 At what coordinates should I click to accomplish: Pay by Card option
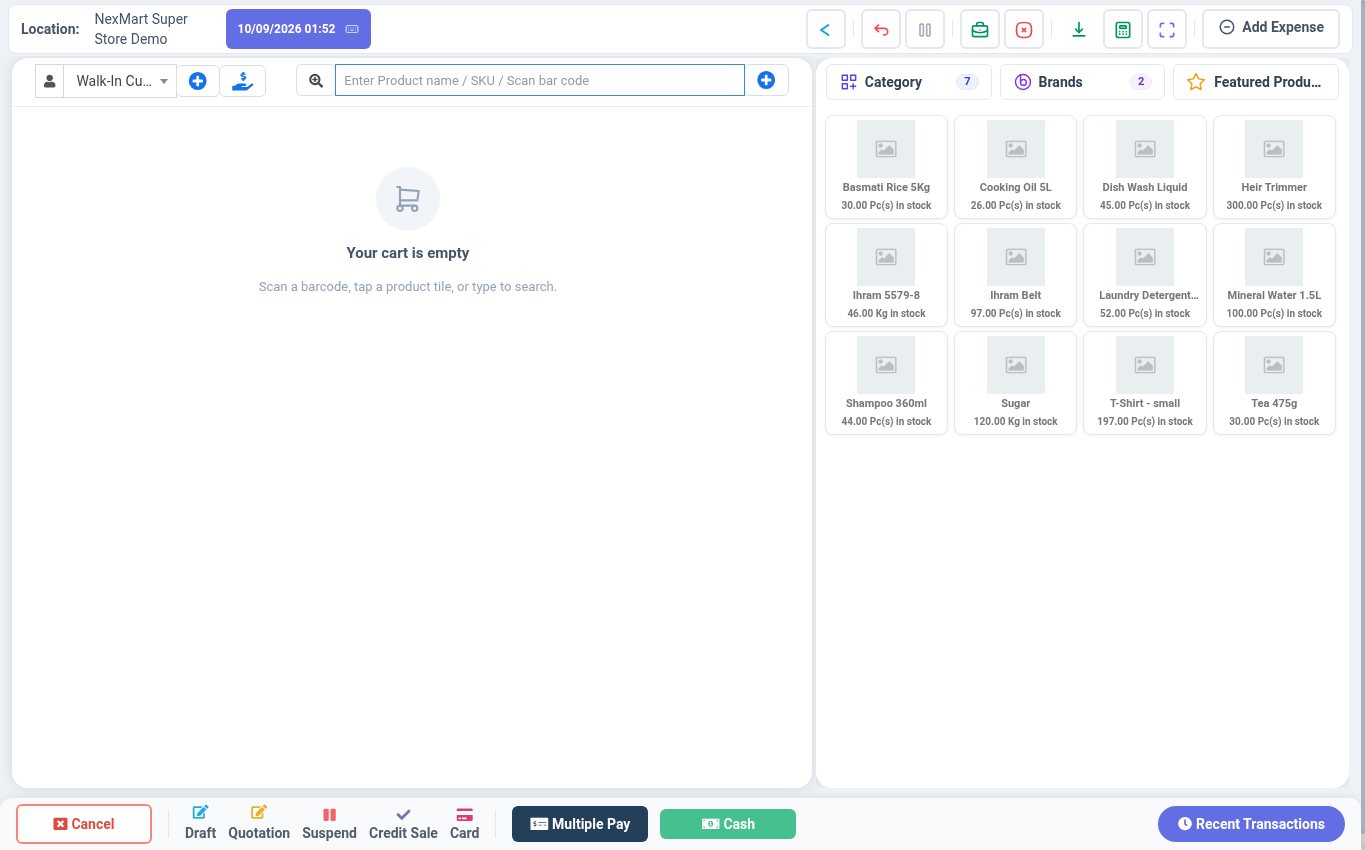[x=464, y=822]
